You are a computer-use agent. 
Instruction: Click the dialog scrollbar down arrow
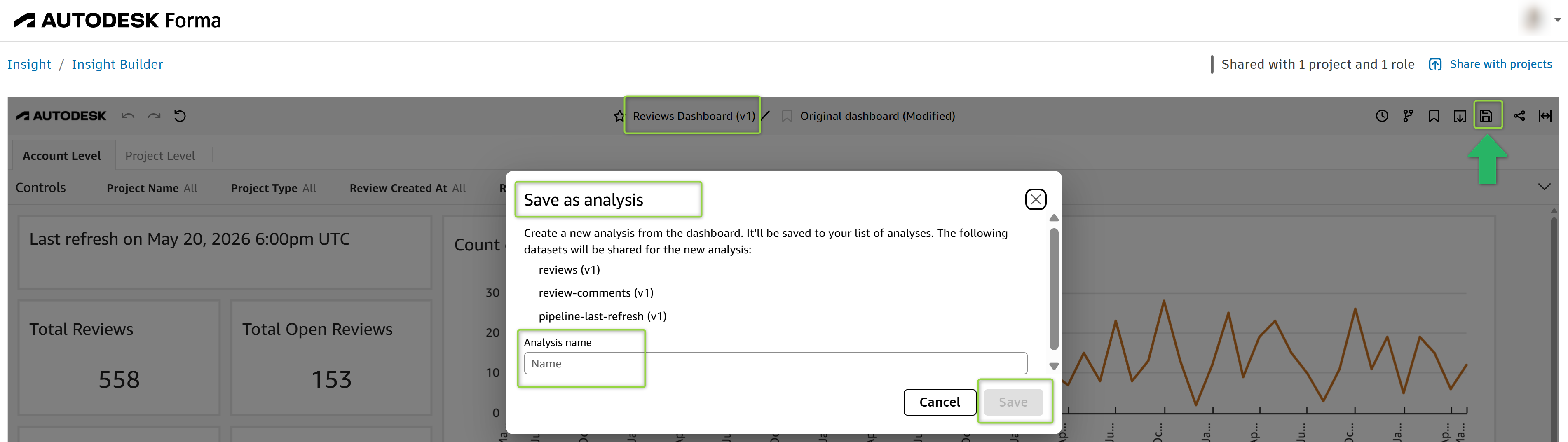[x=1054, y=367]
